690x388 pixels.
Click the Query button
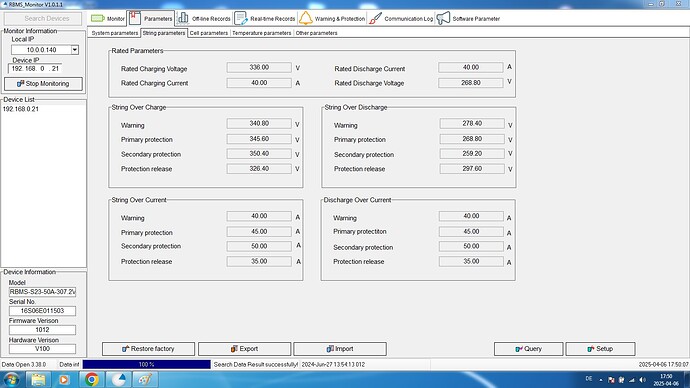pyautogui.click(x=529, y=349)
